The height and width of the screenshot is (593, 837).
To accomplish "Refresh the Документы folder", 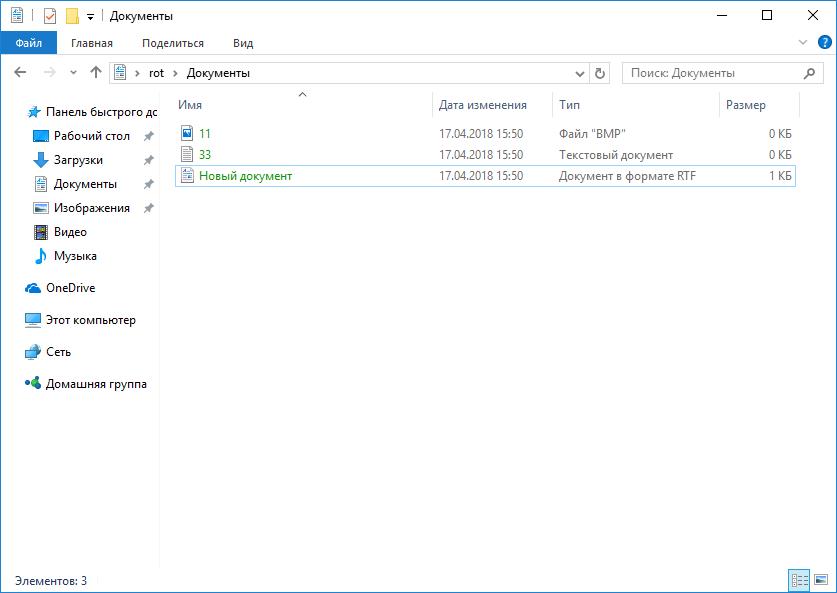I will click(x=599, y=73).
